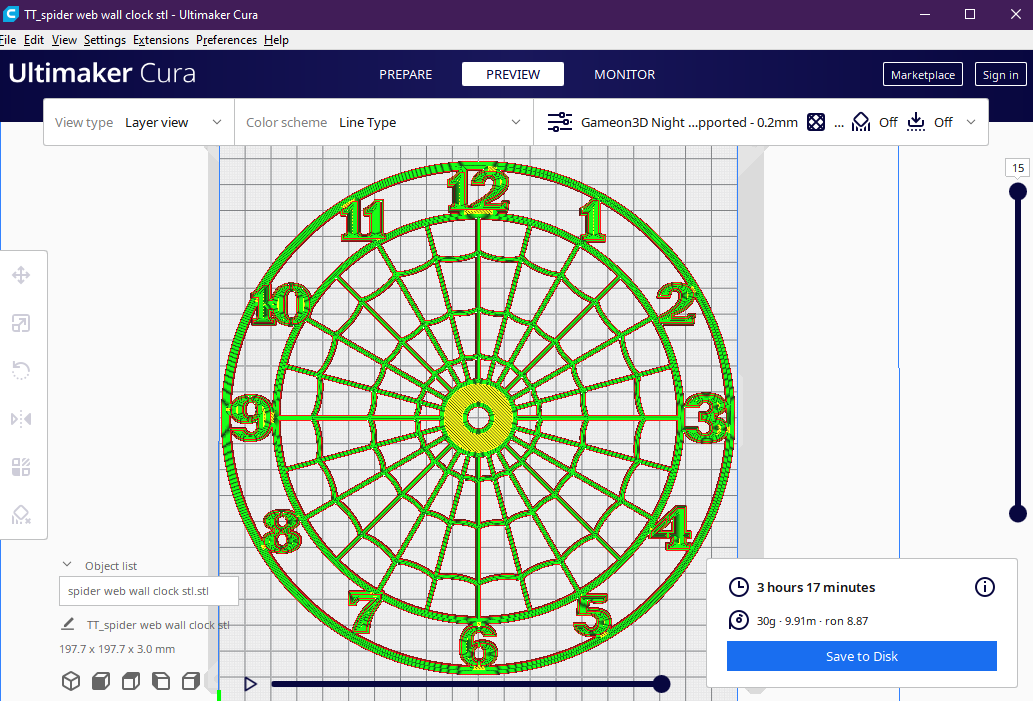The height and width of the screenshot is (701, 1033).
Task: Click the Gameon3D Night profile name
Action: tap(689, 122)
